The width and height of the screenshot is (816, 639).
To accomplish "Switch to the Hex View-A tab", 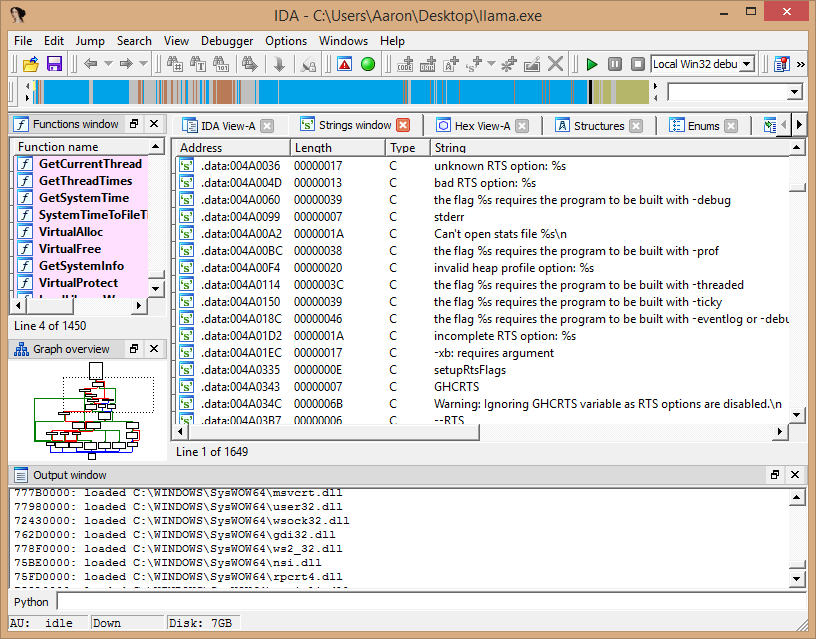I will point(482,126).
